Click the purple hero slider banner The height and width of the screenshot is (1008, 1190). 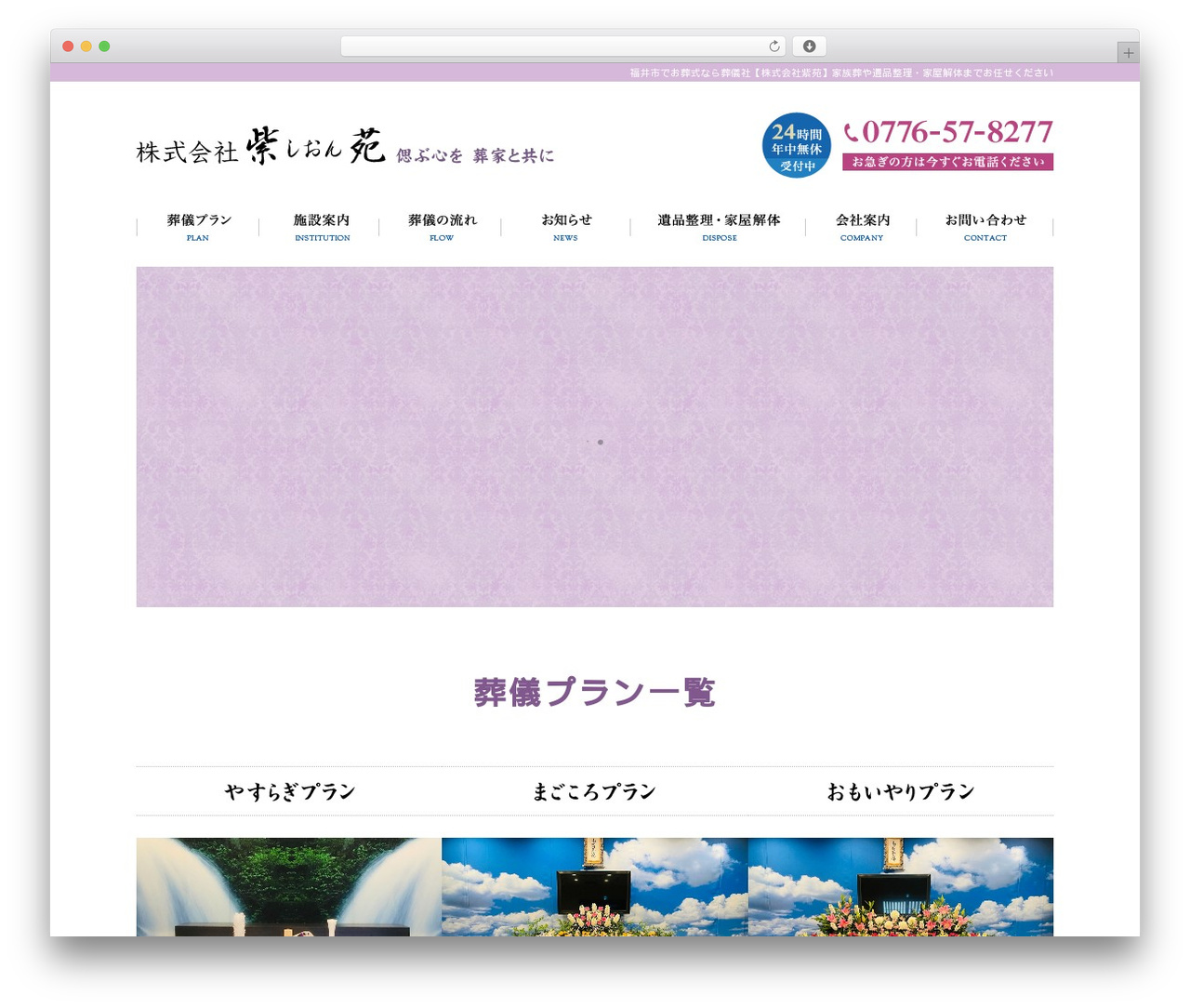pyautogui.click(x=595, y=437)
